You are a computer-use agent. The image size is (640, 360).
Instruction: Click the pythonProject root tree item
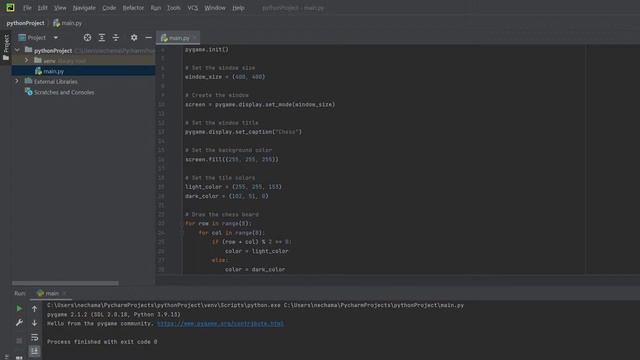click(x=53, y=51)
